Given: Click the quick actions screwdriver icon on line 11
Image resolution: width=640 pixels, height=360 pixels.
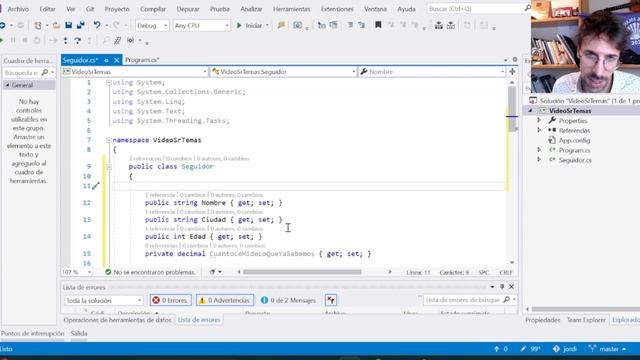Looking at the screenshot, I should pos(96,186).
